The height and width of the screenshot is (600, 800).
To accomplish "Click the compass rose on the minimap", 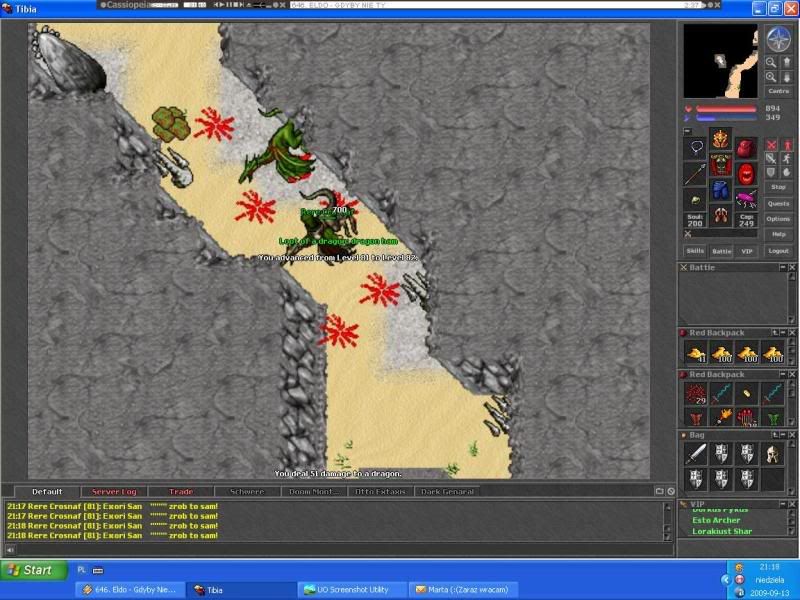I will click(x=779, y=40).
